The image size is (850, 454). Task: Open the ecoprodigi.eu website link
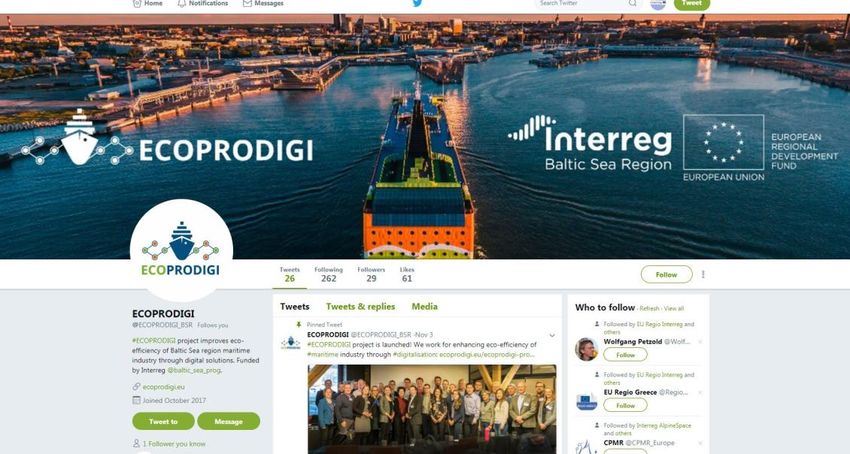164,387
